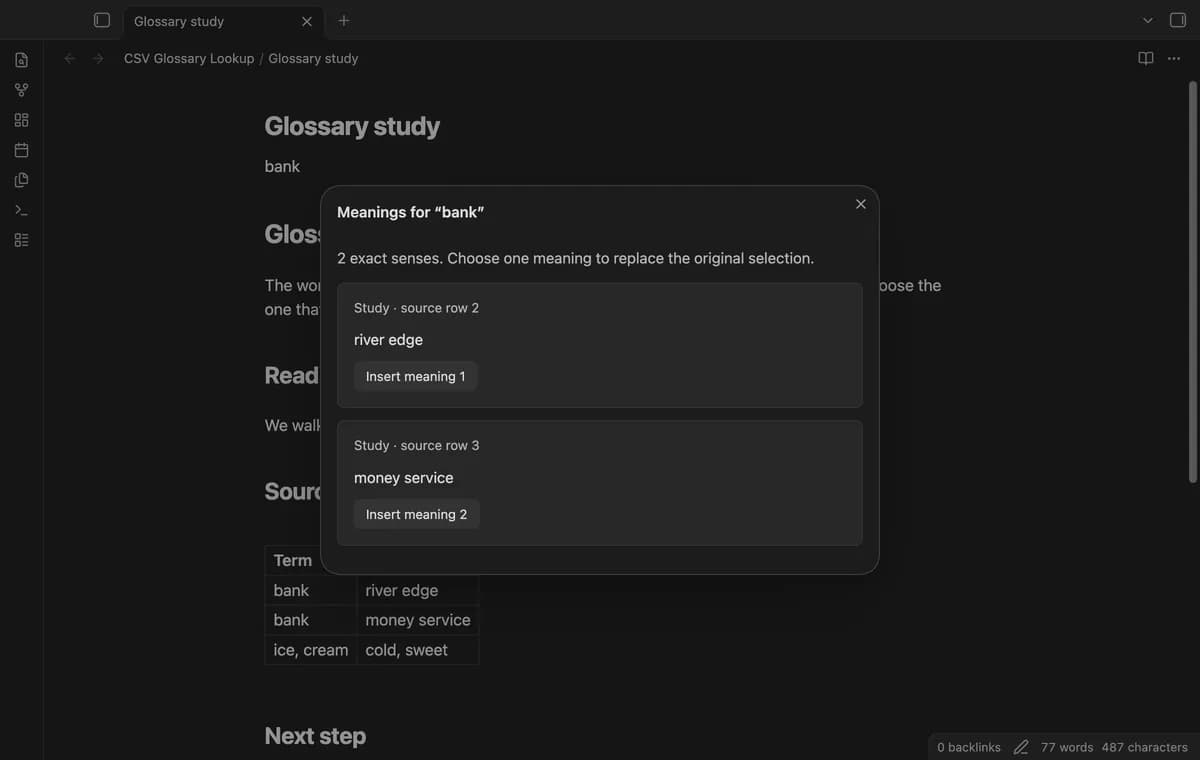
Task: Open graph view from ribbon
Action: (21, 90)
